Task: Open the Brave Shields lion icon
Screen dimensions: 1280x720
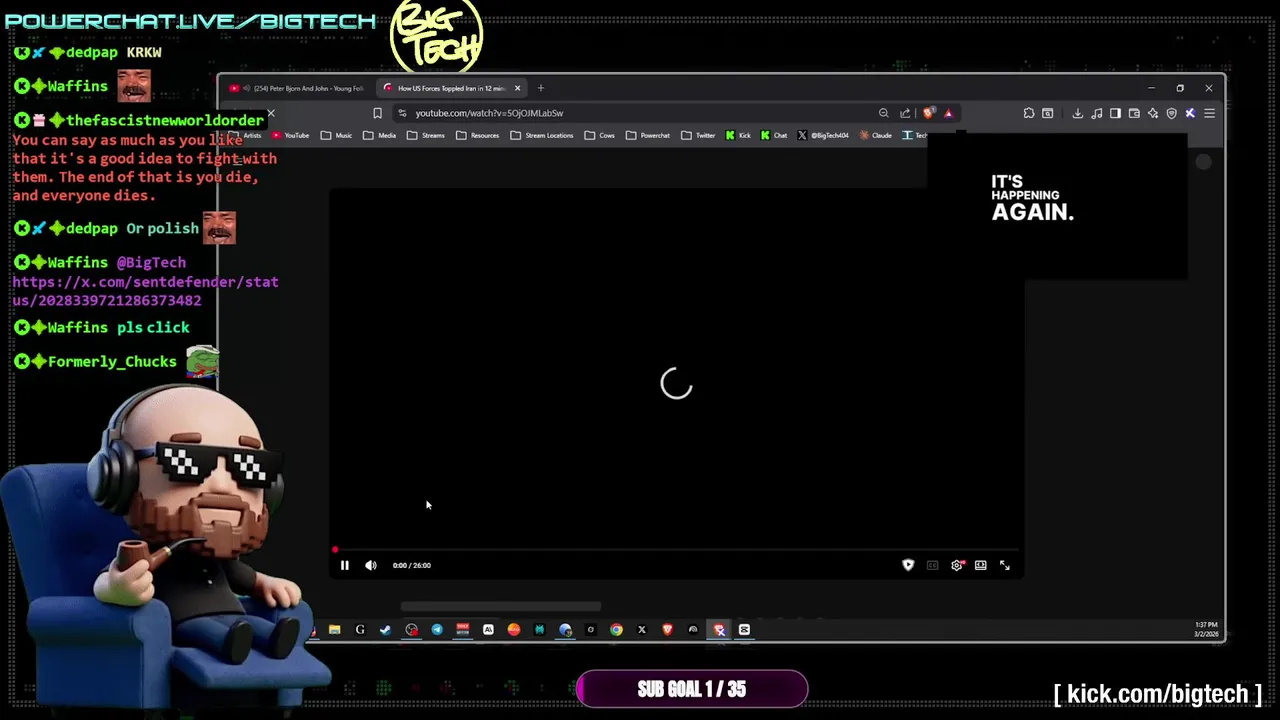Action: 928,113
